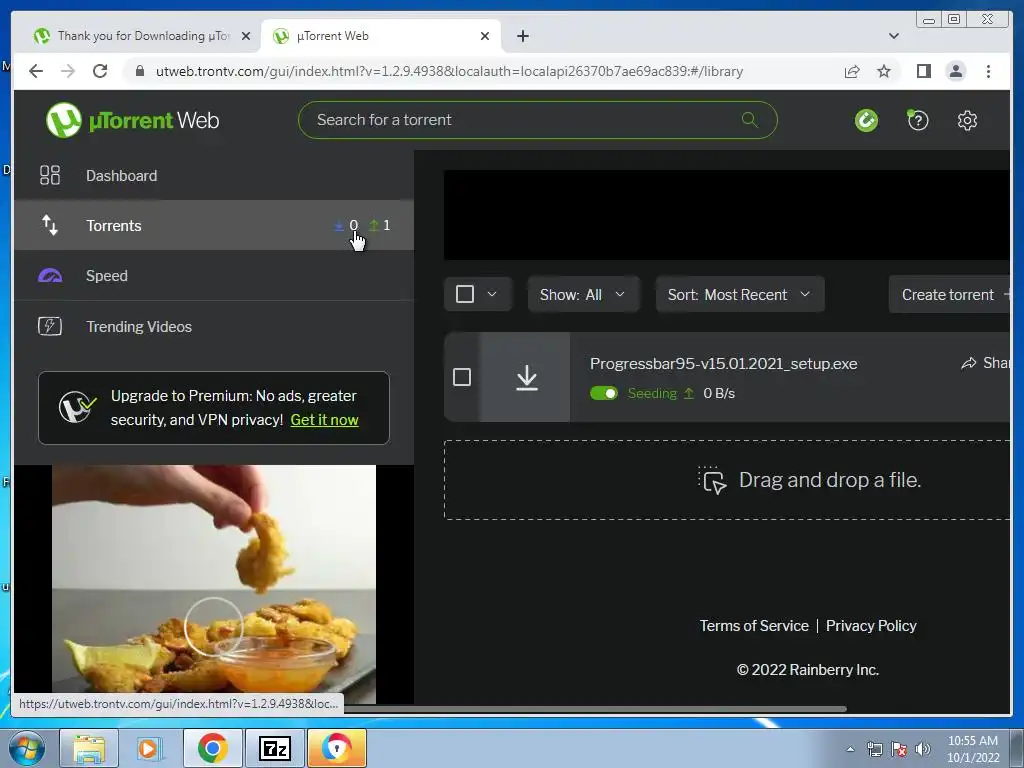Open the browser side panel icon

pos(923,71)
